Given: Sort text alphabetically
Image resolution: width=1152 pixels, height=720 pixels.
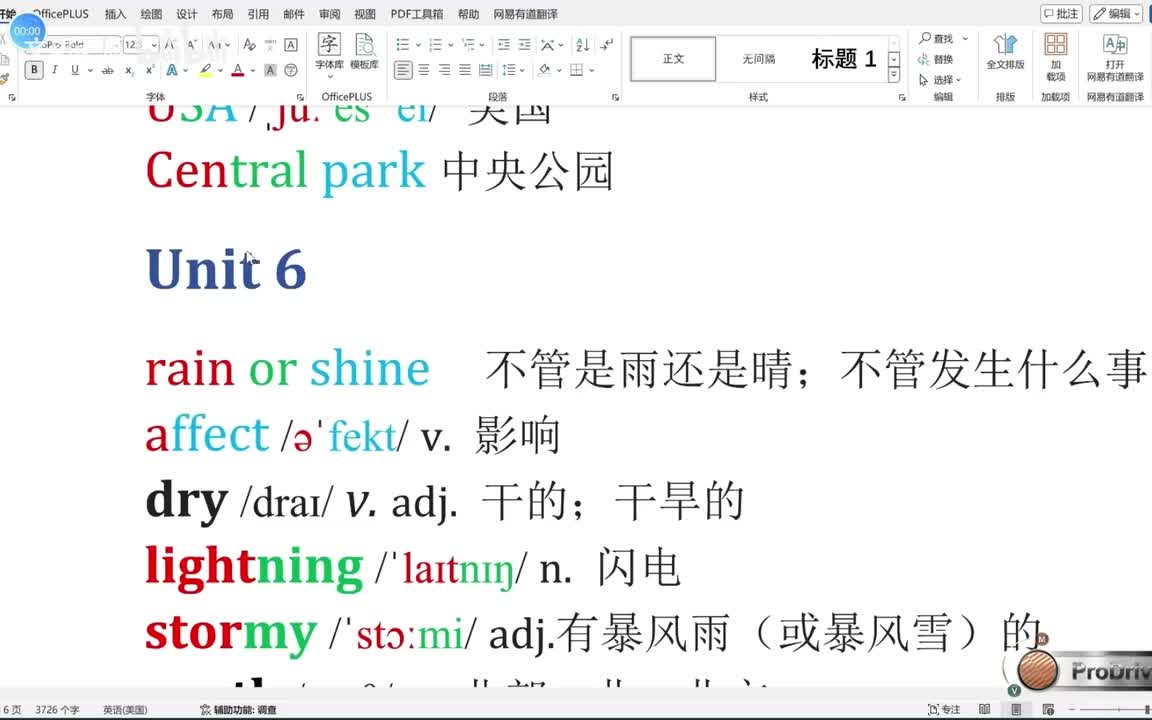Looking at the screenshot, I should (583, 45).
